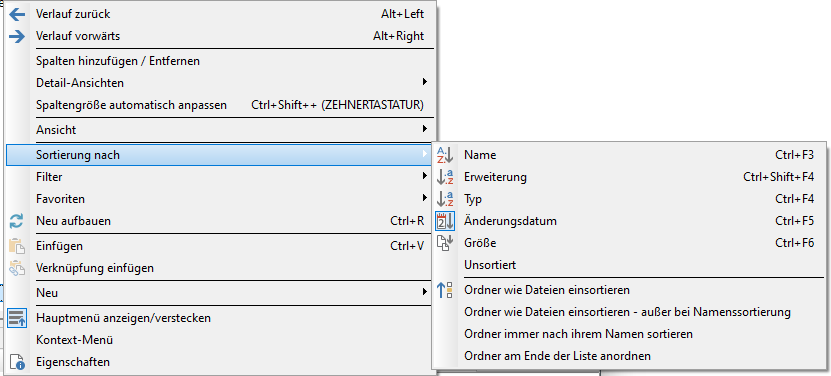Image resolution: width=831 pixels, height=376 pixels.
Task: Choose Verlauf zurück
Action: click(220, 14)
